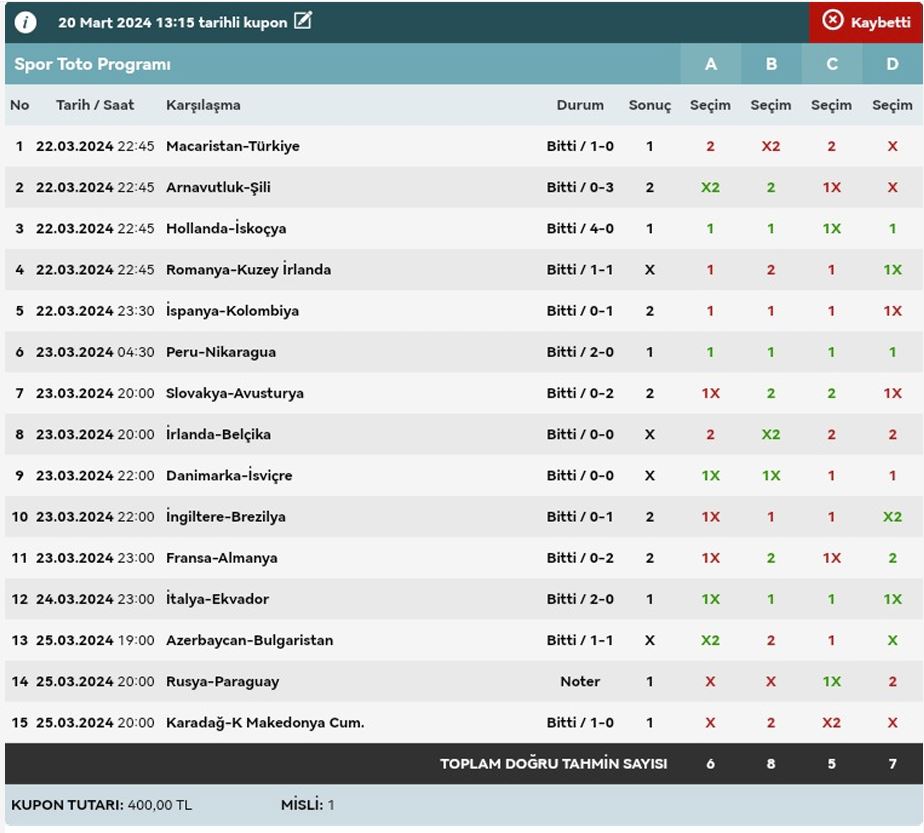Select column A header tab

(711, 64)
